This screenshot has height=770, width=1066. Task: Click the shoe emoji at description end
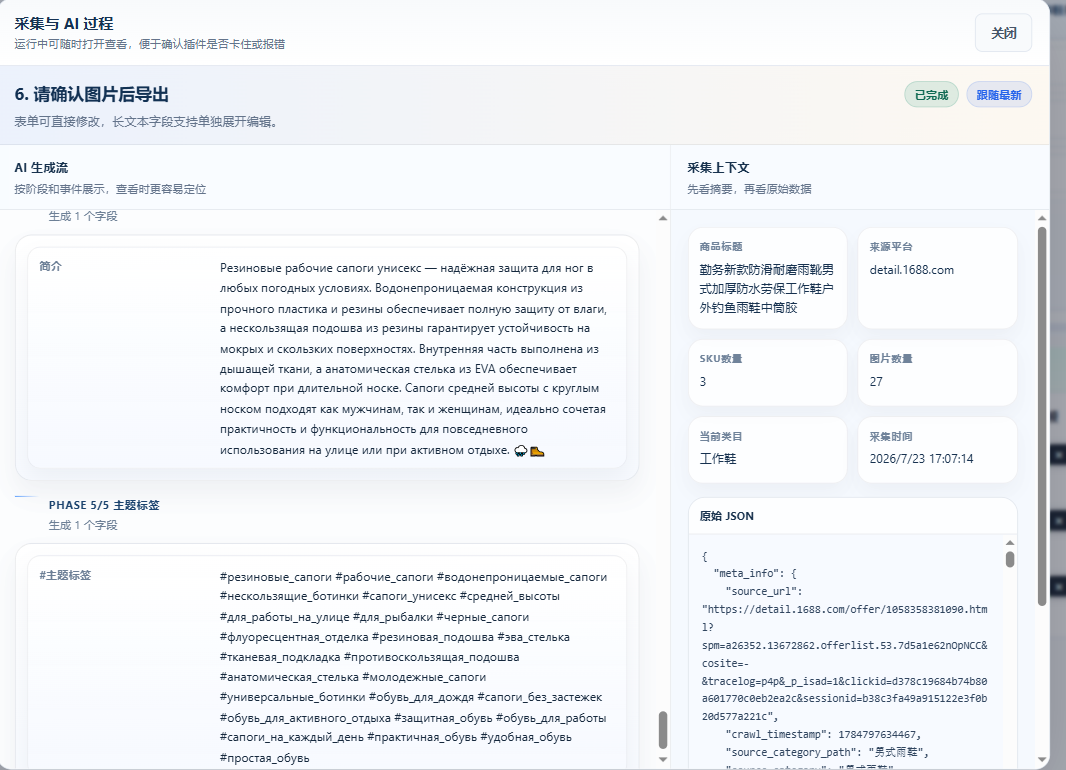(x=537, y=451)
